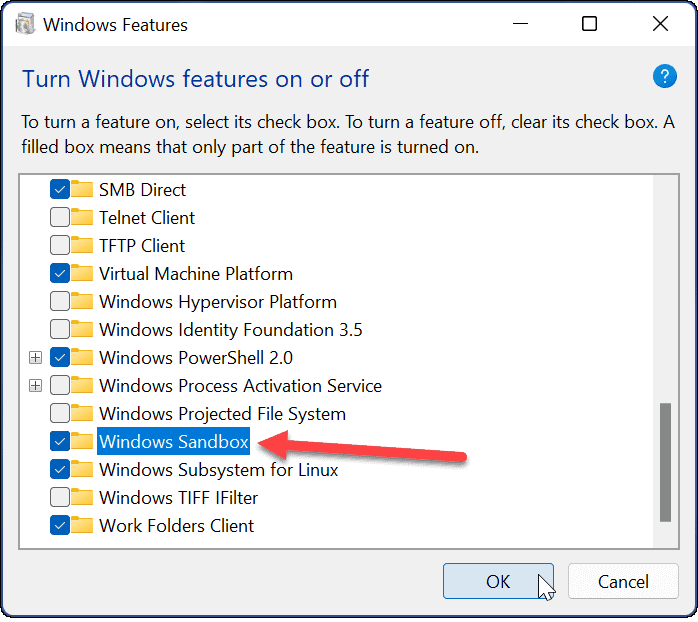Viewport: 698px width, 622px height.
Task: Click the folder icon beside Work Folders Client
Action: click(82, 525)
